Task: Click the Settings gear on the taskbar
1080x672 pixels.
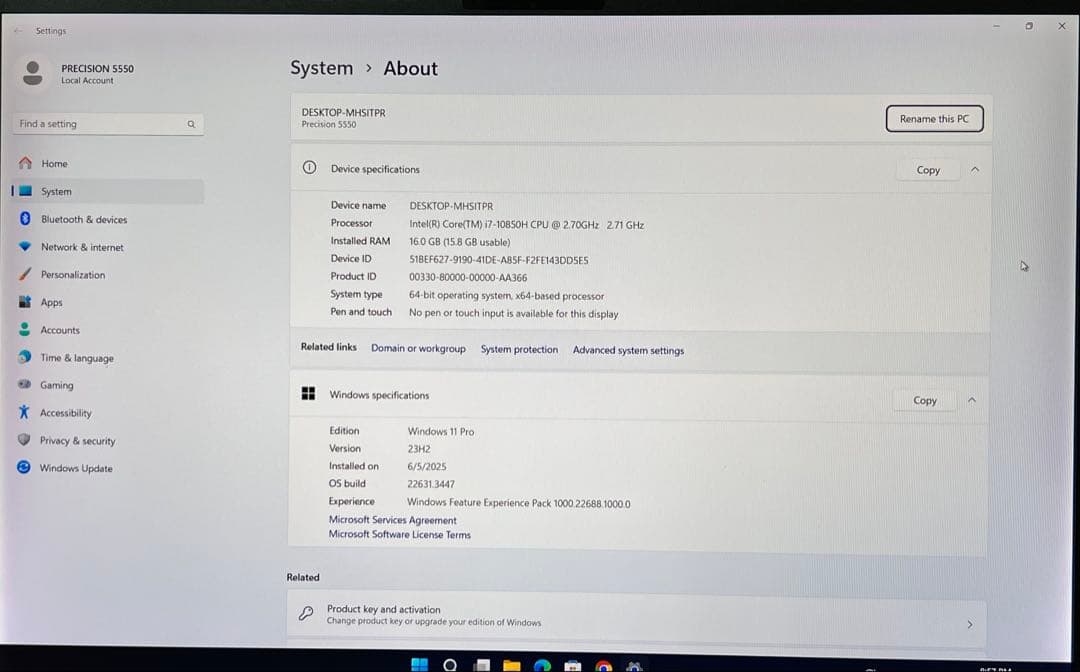Action: tap(634, 665)
